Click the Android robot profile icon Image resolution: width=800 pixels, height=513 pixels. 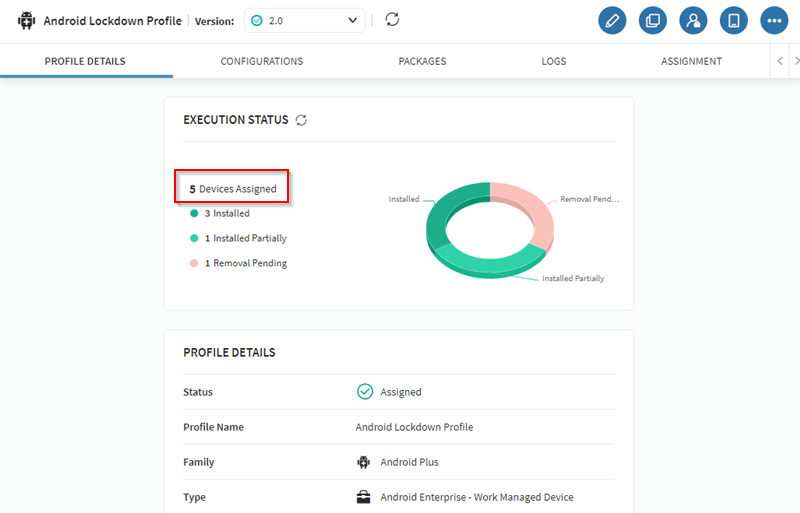(x=26, y=20)
